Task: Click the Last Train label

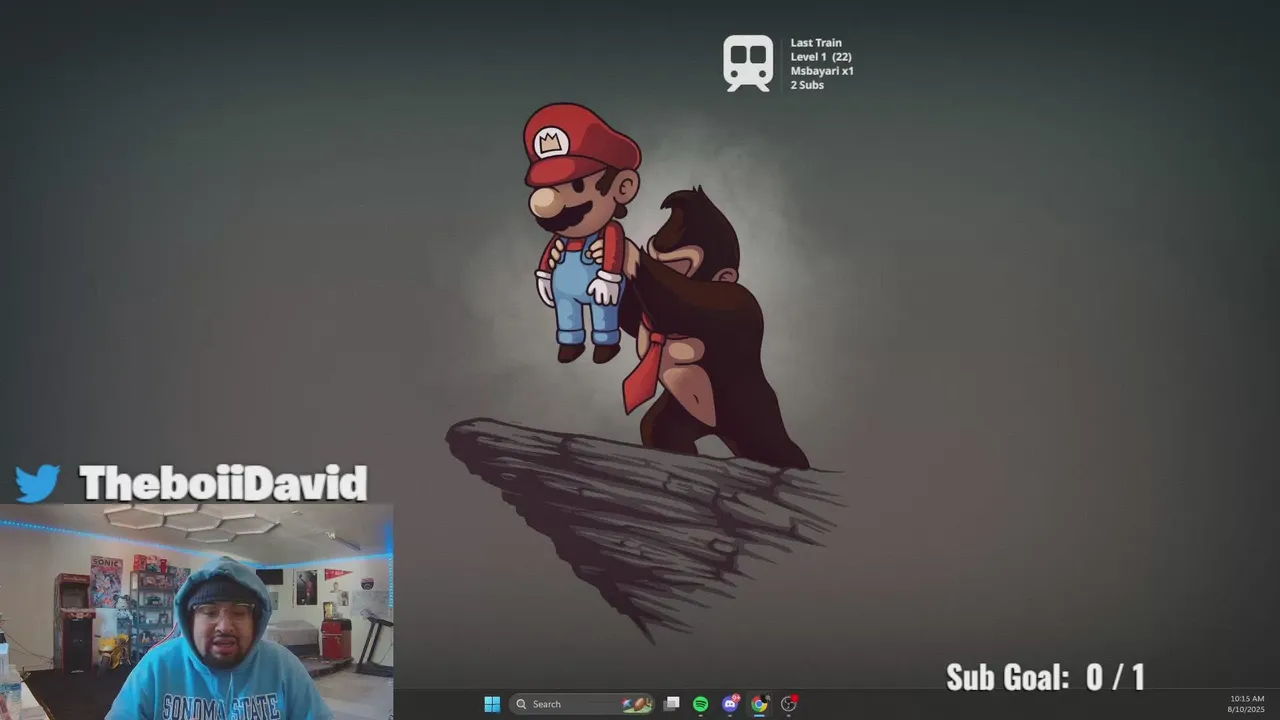Action: [816, 43]
